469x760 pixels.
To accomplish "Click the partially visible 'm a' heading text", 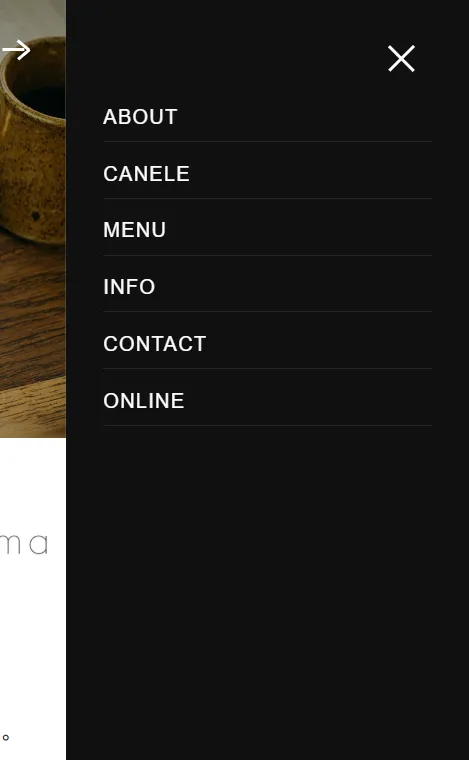I will click(x=24, y=544).
